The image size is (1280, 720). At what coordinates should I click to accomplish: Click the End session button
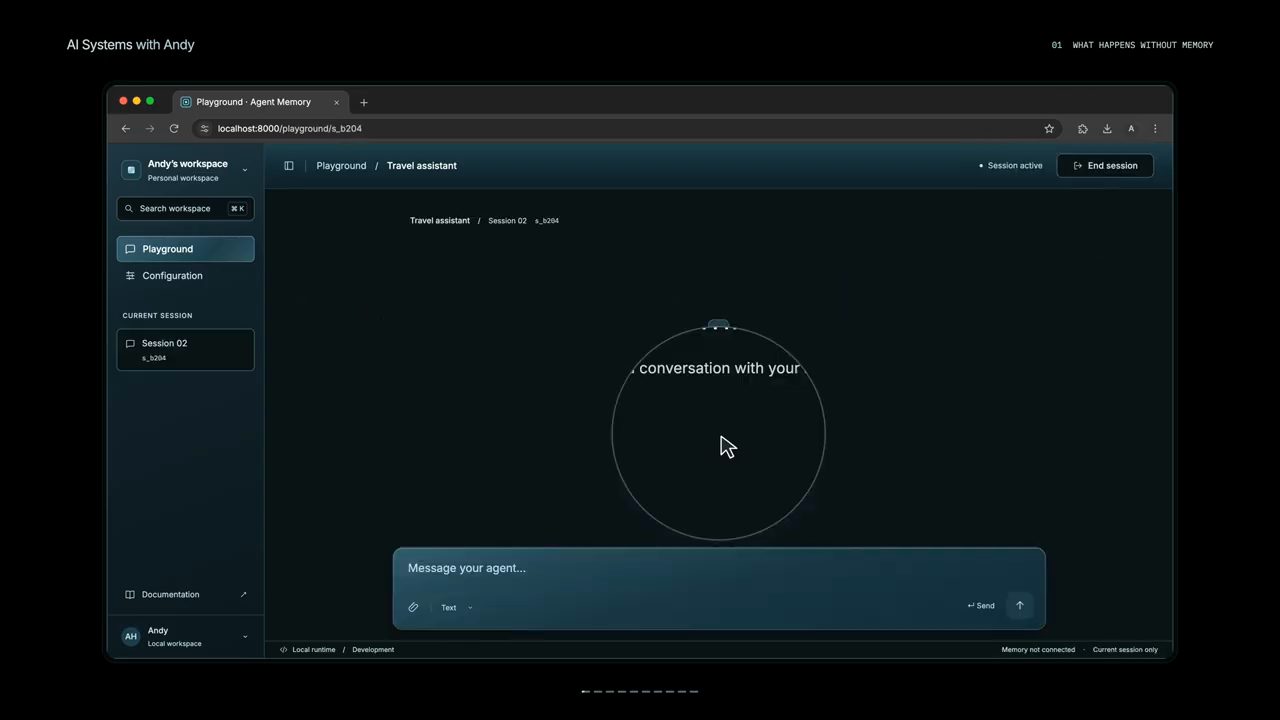pyautogui.click(x=1105, y=166)
